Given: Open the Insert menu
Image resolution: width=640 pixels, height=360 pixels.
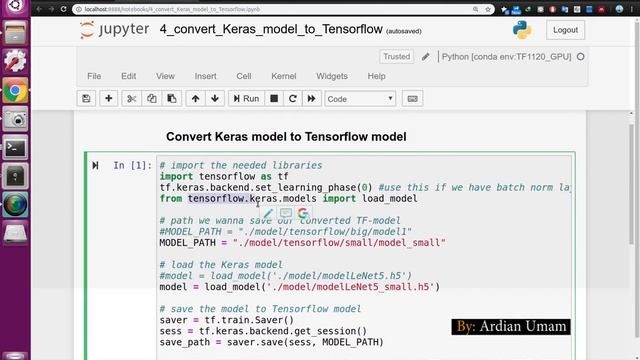Looking at the screenshot, I should (x=205, y=76).
